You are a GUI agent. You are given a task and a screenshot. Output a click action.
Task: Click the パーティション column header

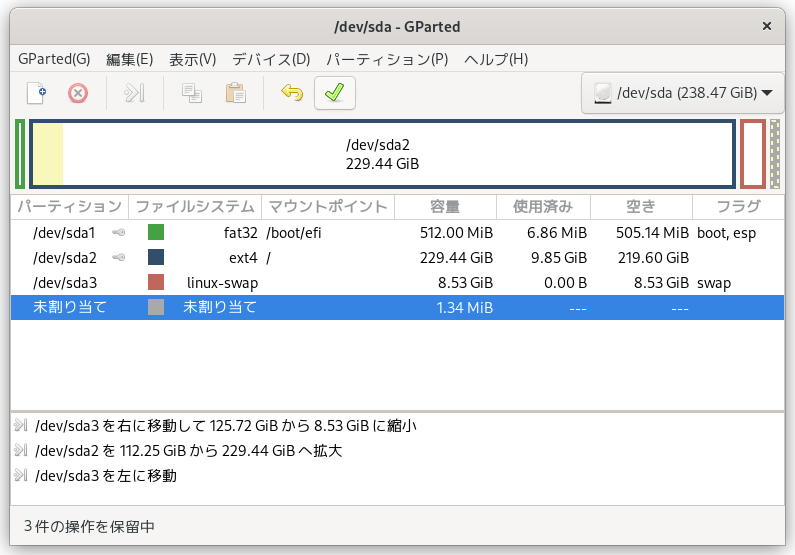coord(70,207)
